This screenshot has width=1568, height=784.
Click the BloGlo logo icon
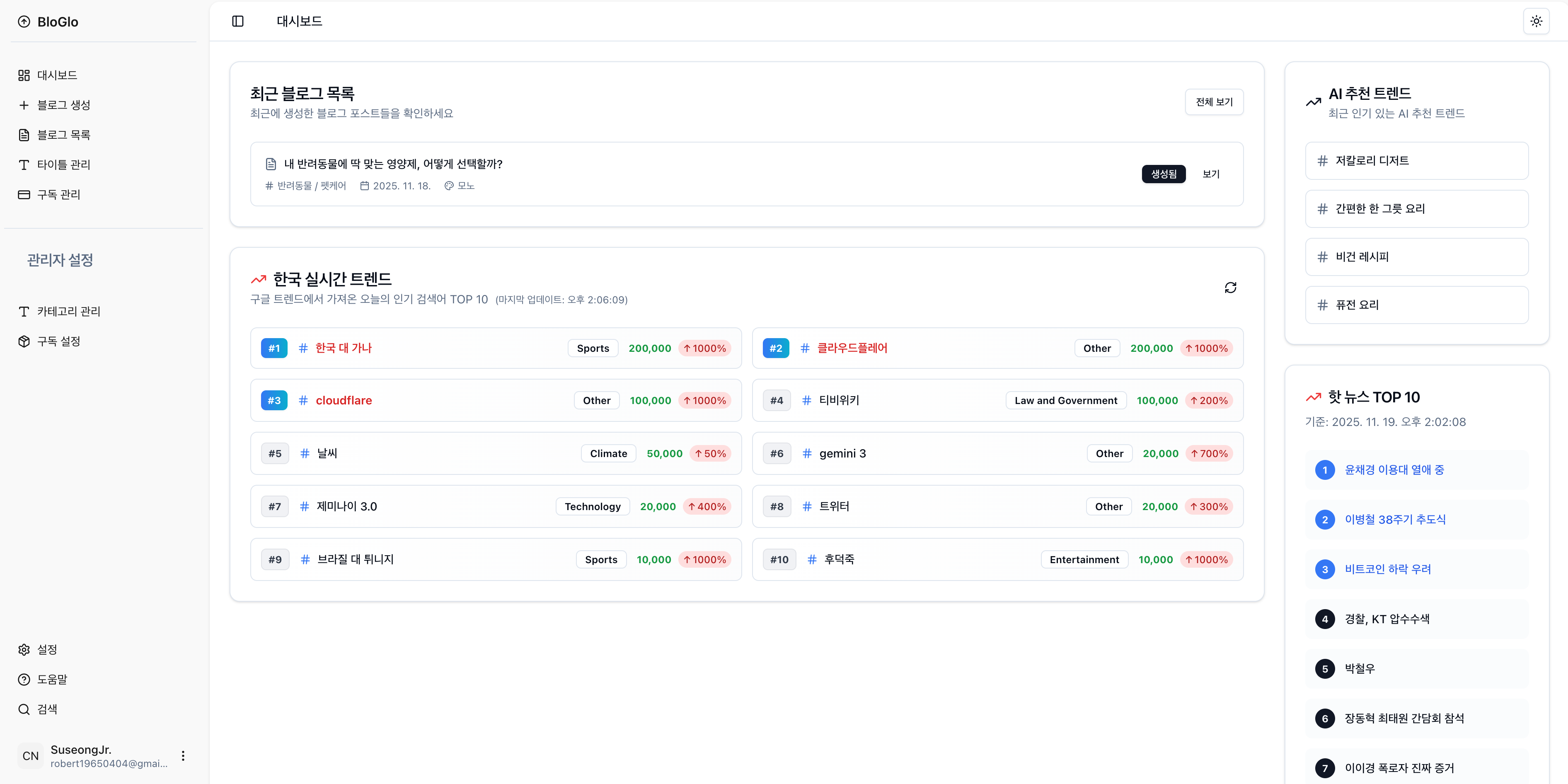point(24,22)
